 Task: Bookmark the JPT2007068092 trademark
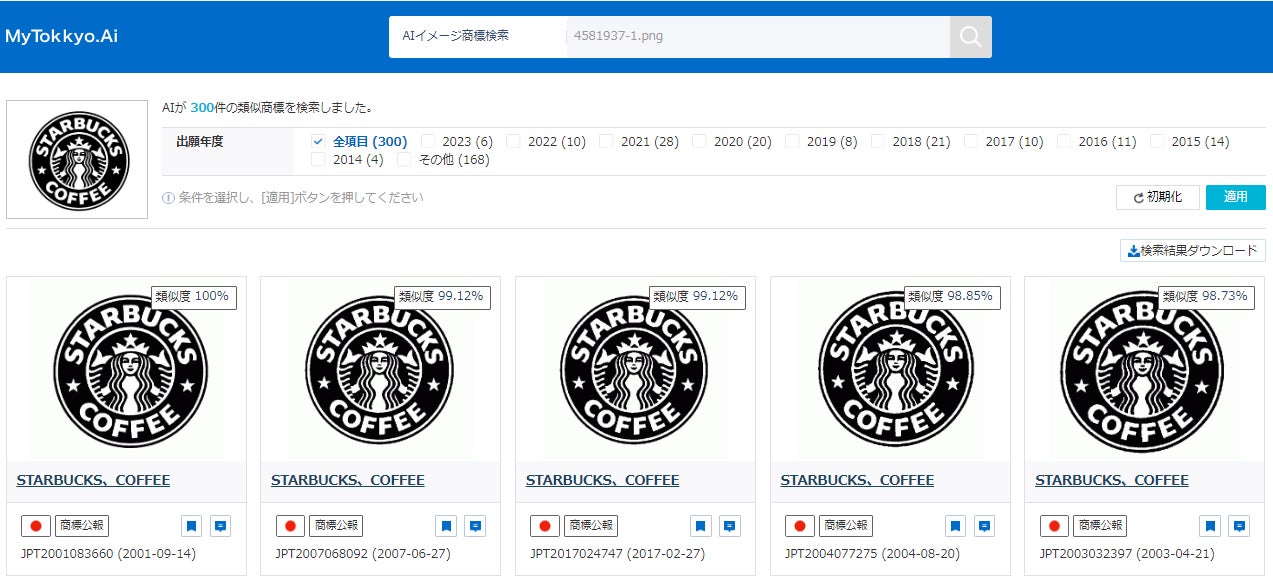(x=446, y=525)
